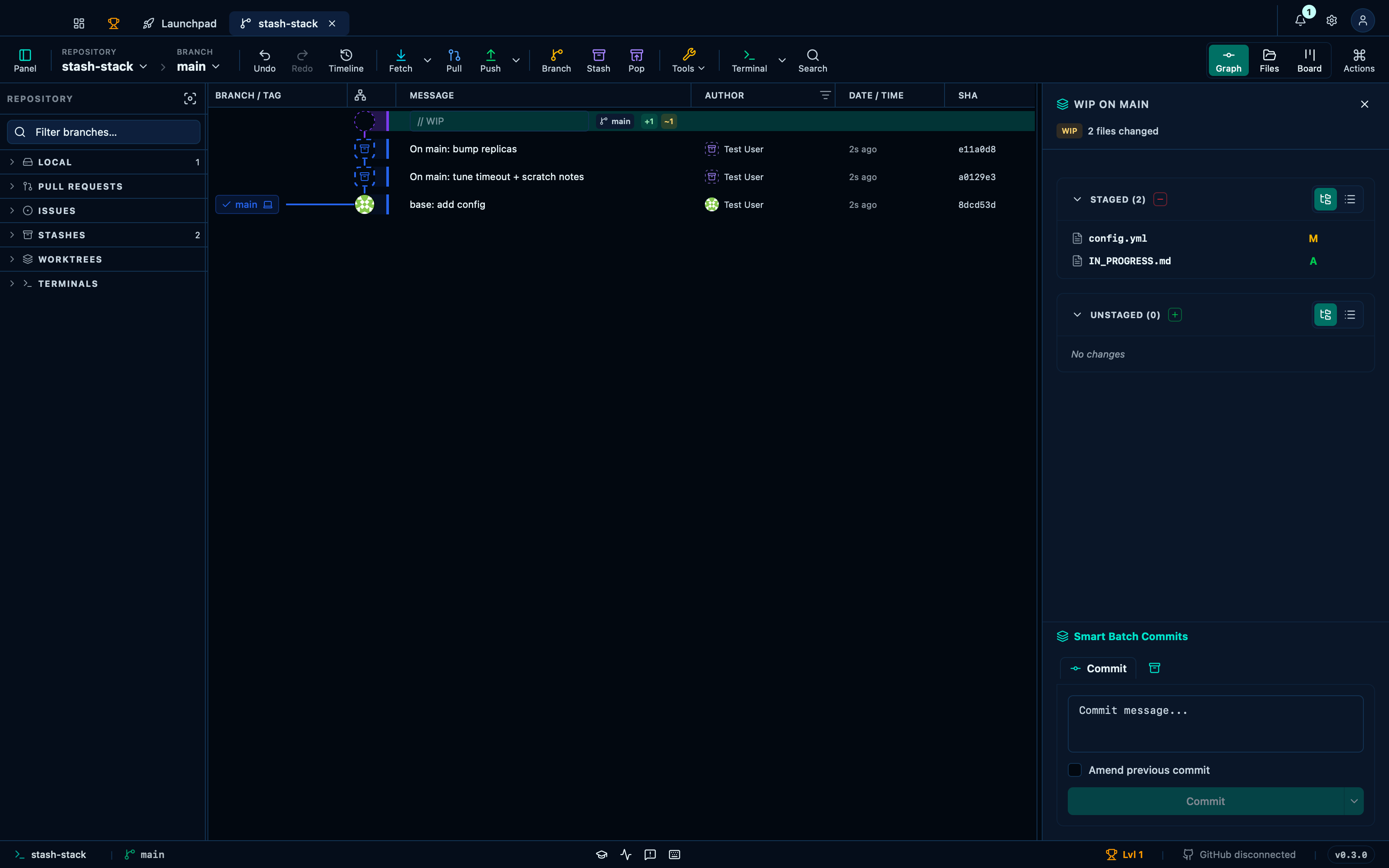
Task: Pop the latest stash
Action: (636, 60)
